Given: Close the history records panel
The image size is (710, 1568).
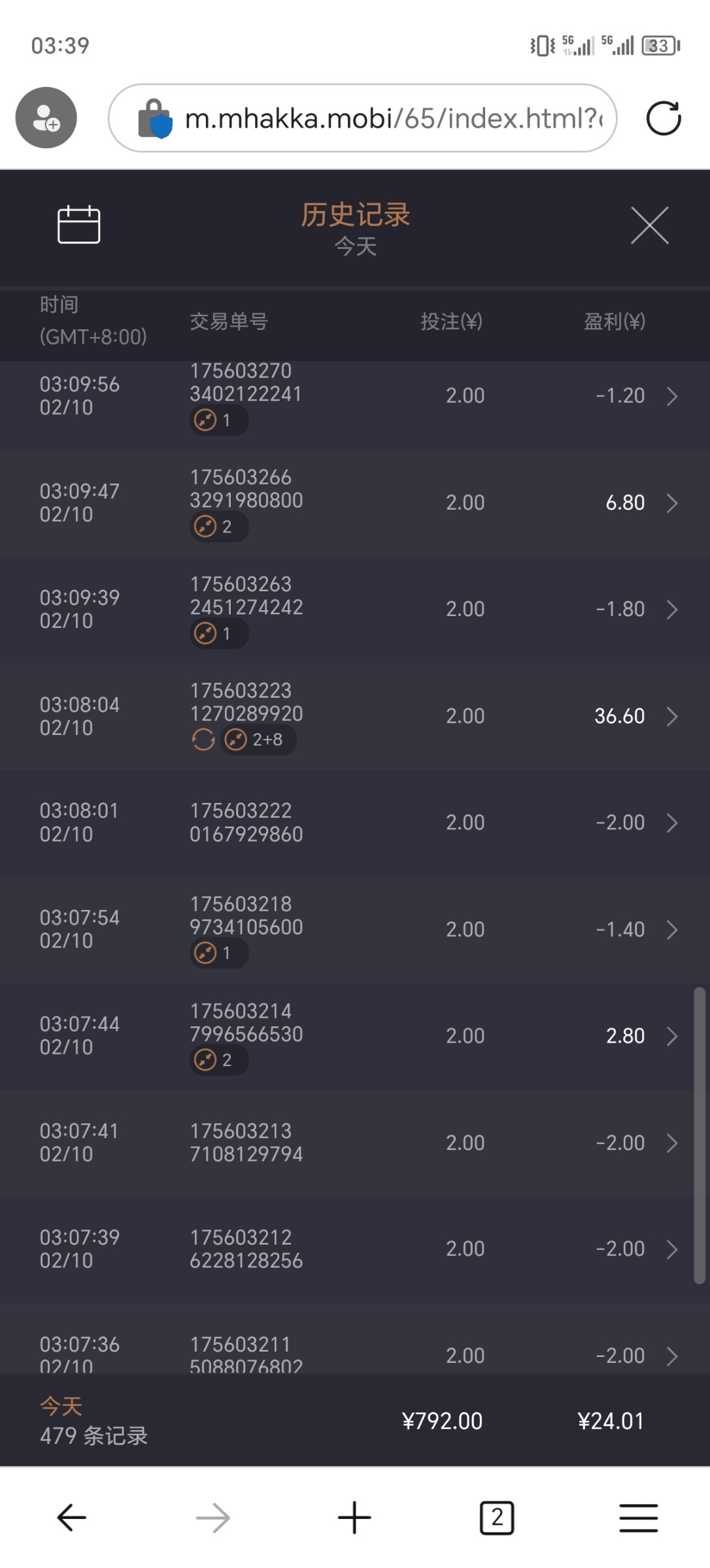Looking at the screenshot, I should 649,225.
